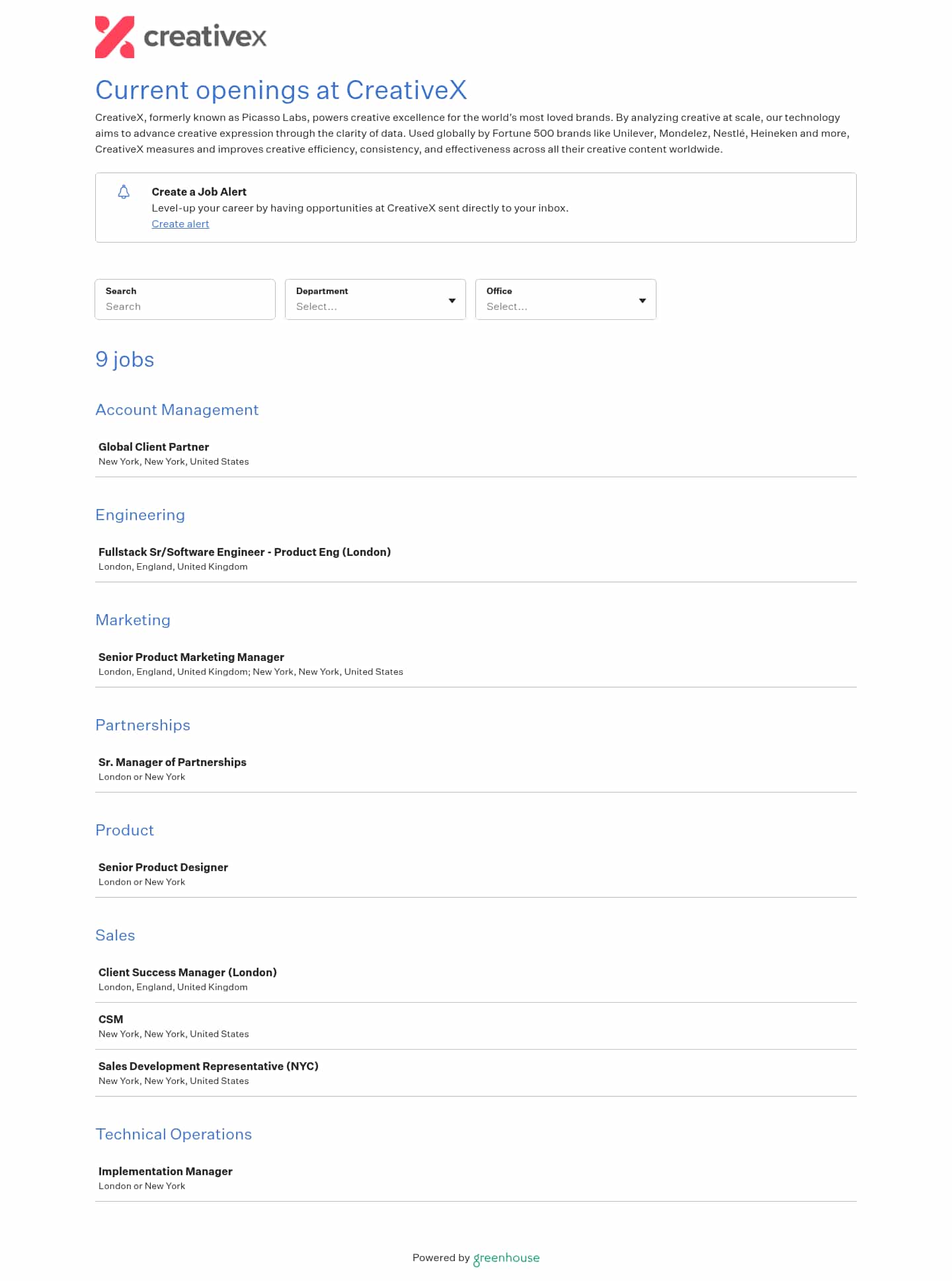Expand the Department dropdown arrow
The image size is (952, 1281).
[x=452, y=301]
